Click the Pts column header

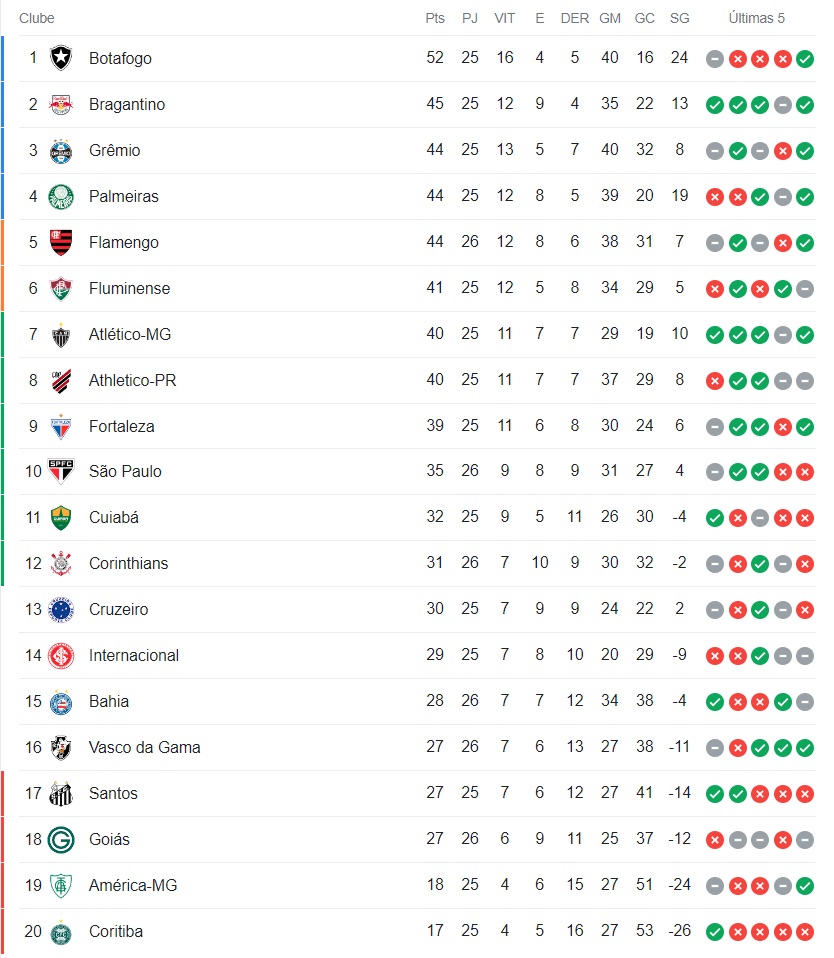(x=434, y=18)
